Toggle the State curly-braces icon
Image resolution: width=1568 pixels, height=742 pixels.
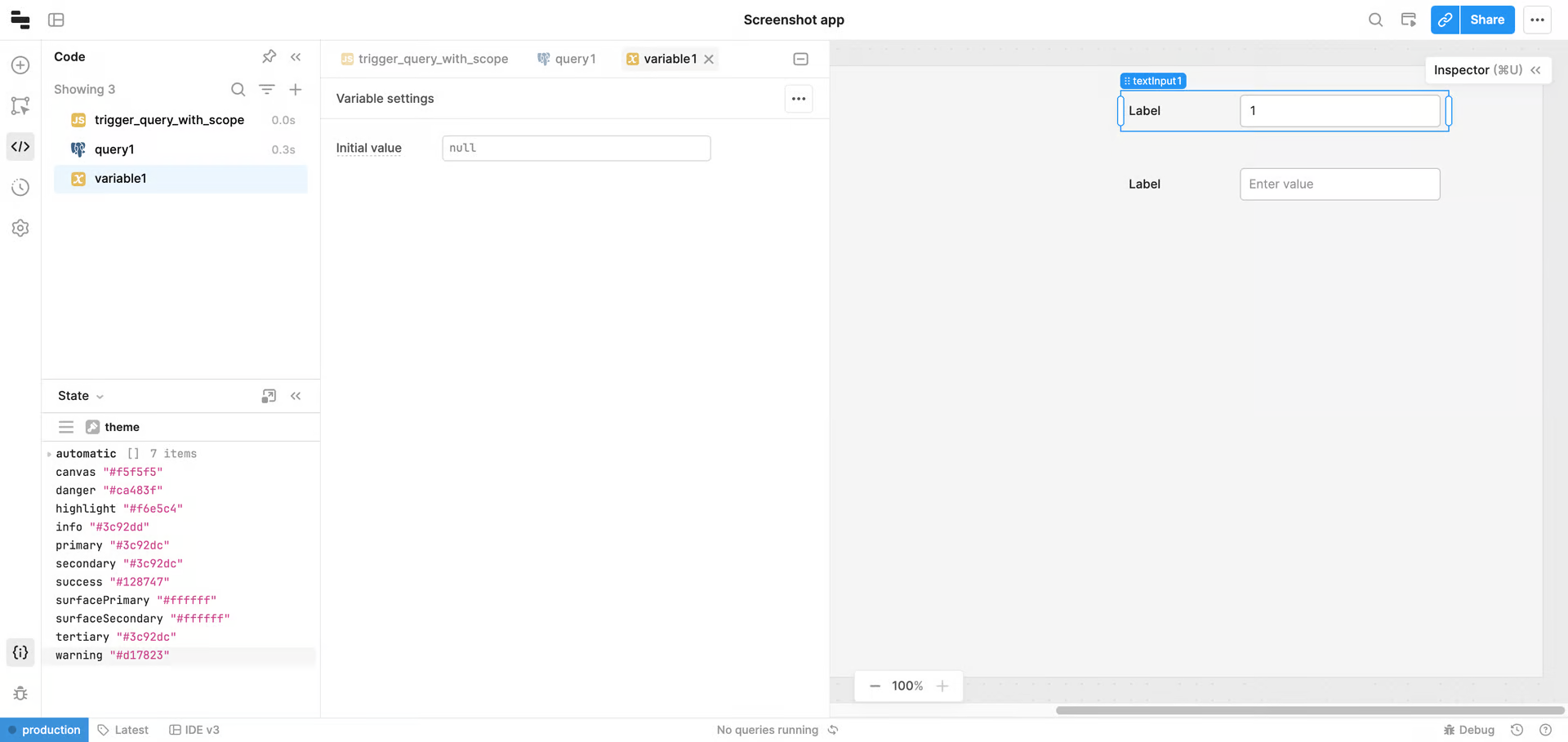(20, 652)
